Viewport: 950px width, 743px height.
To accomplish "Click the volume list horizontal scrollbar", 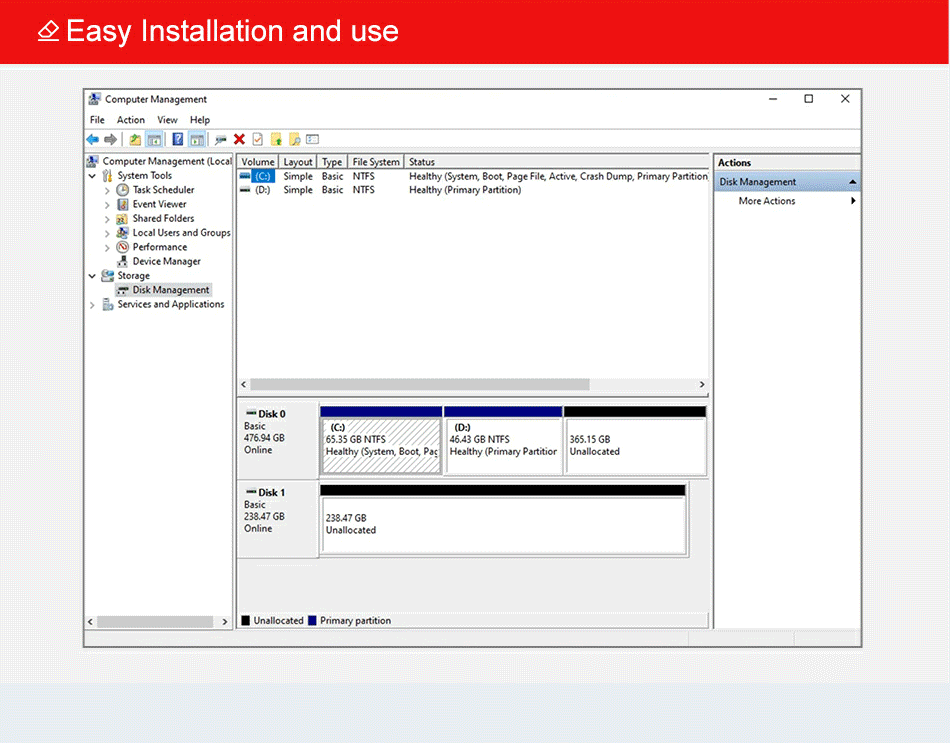I will [420, 385].
